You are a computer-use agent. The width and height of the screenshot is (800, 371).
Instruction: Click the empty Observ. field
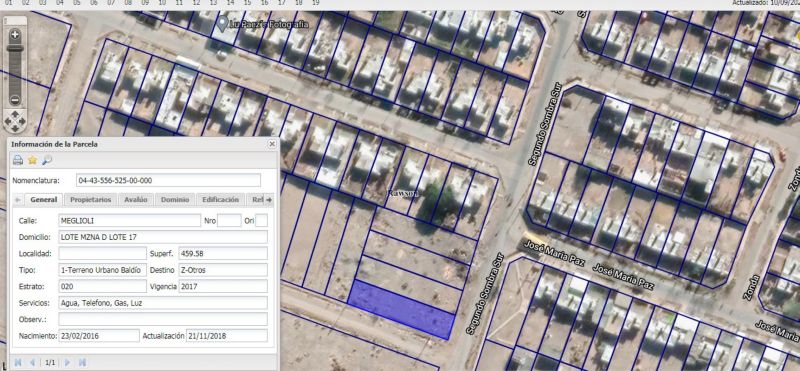click(x=163, y=319)
